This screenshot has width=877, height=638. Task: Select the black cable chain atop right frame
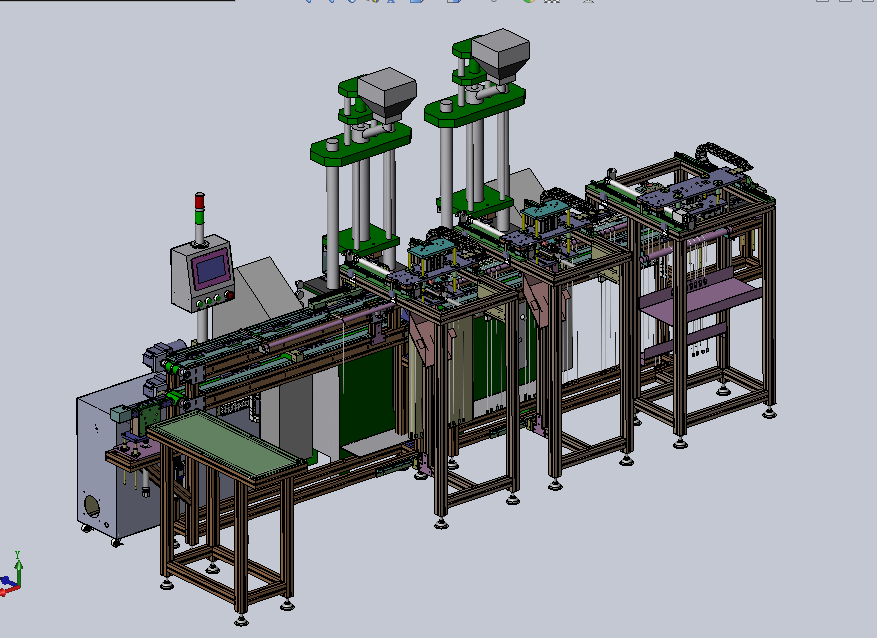tap(724, 154)
